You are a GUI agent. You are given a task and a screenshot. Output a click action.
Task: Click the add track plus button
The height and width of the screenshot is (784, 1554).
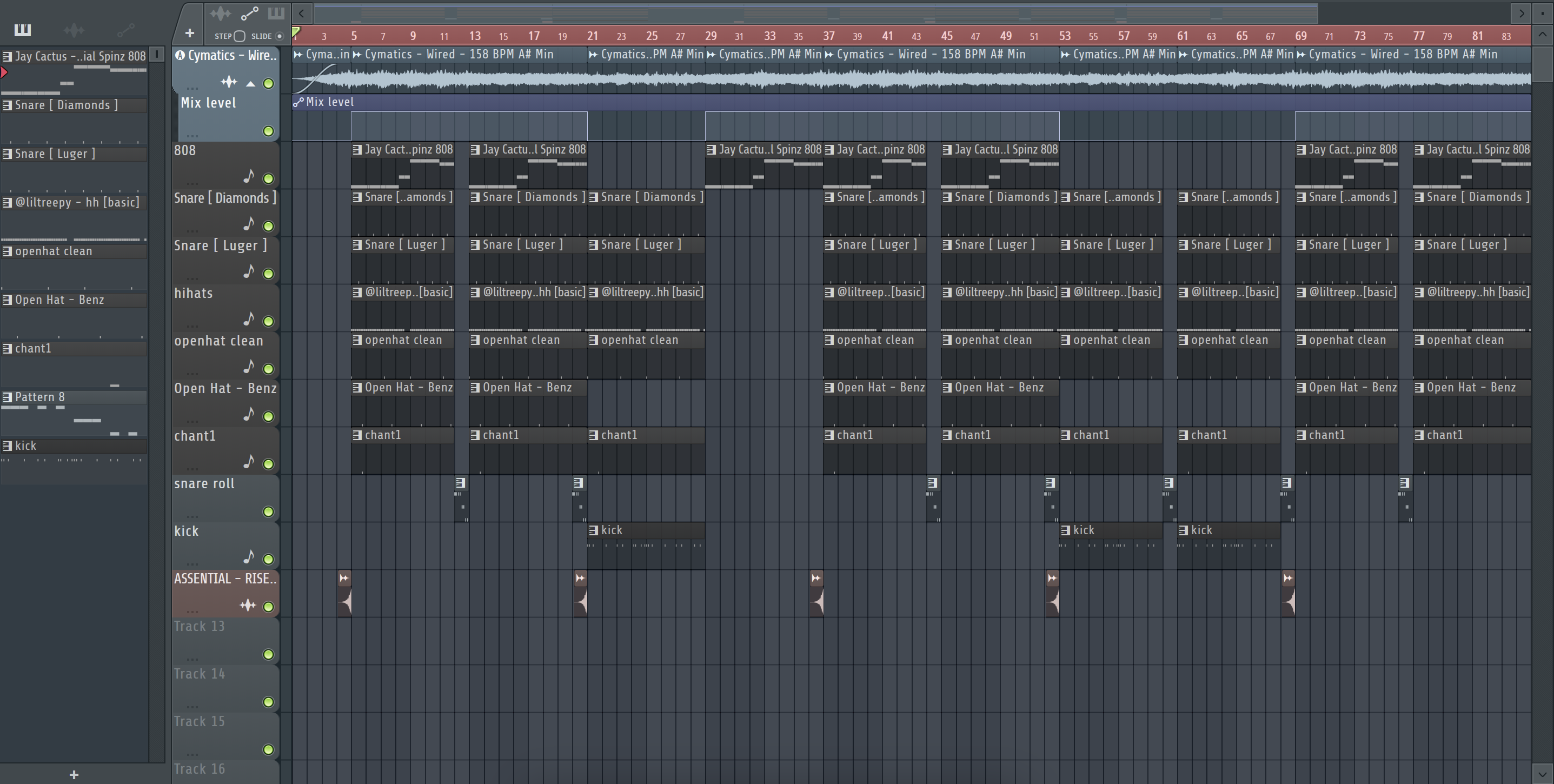(189, 33)
